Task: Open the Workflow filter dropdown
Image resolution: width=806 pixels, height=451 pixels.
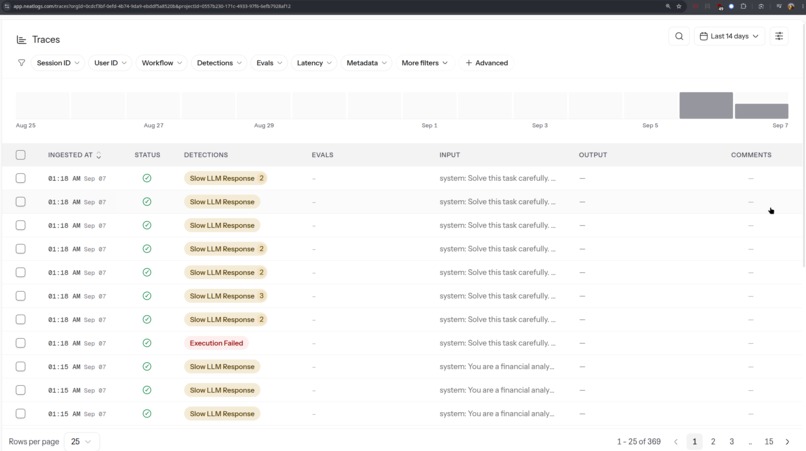Action: (161, 63)
